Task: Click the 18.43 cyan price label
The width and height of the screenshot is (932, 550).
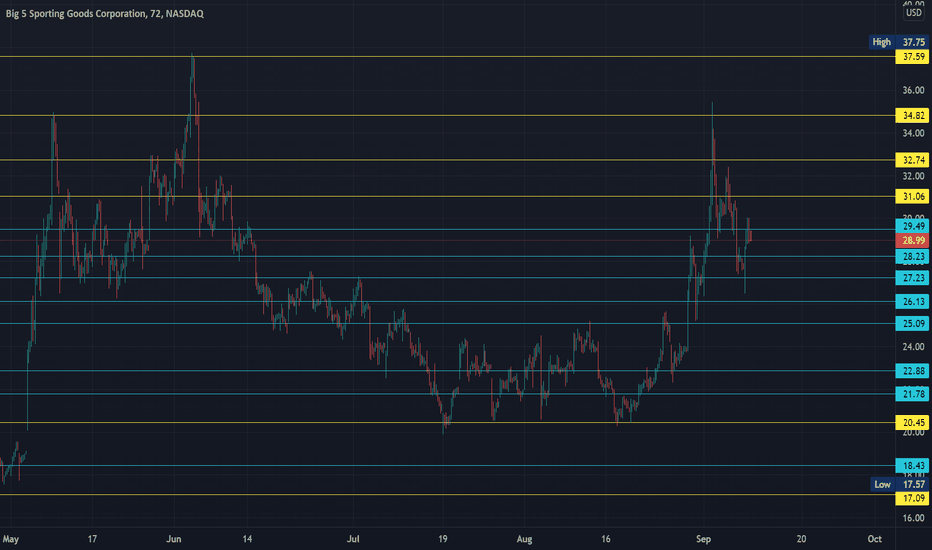Action: [x=912, y=466]
